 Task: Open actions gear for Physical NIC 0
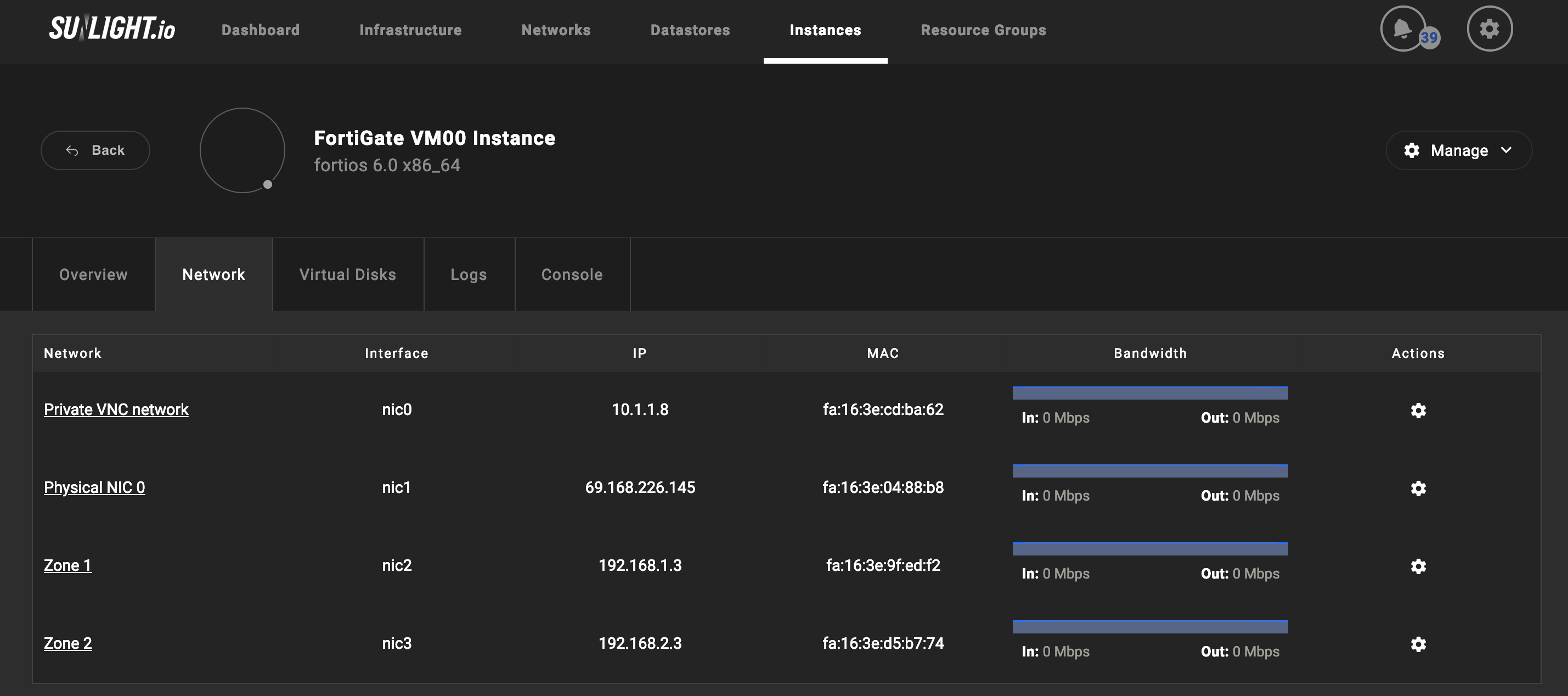pos(1418,489)
